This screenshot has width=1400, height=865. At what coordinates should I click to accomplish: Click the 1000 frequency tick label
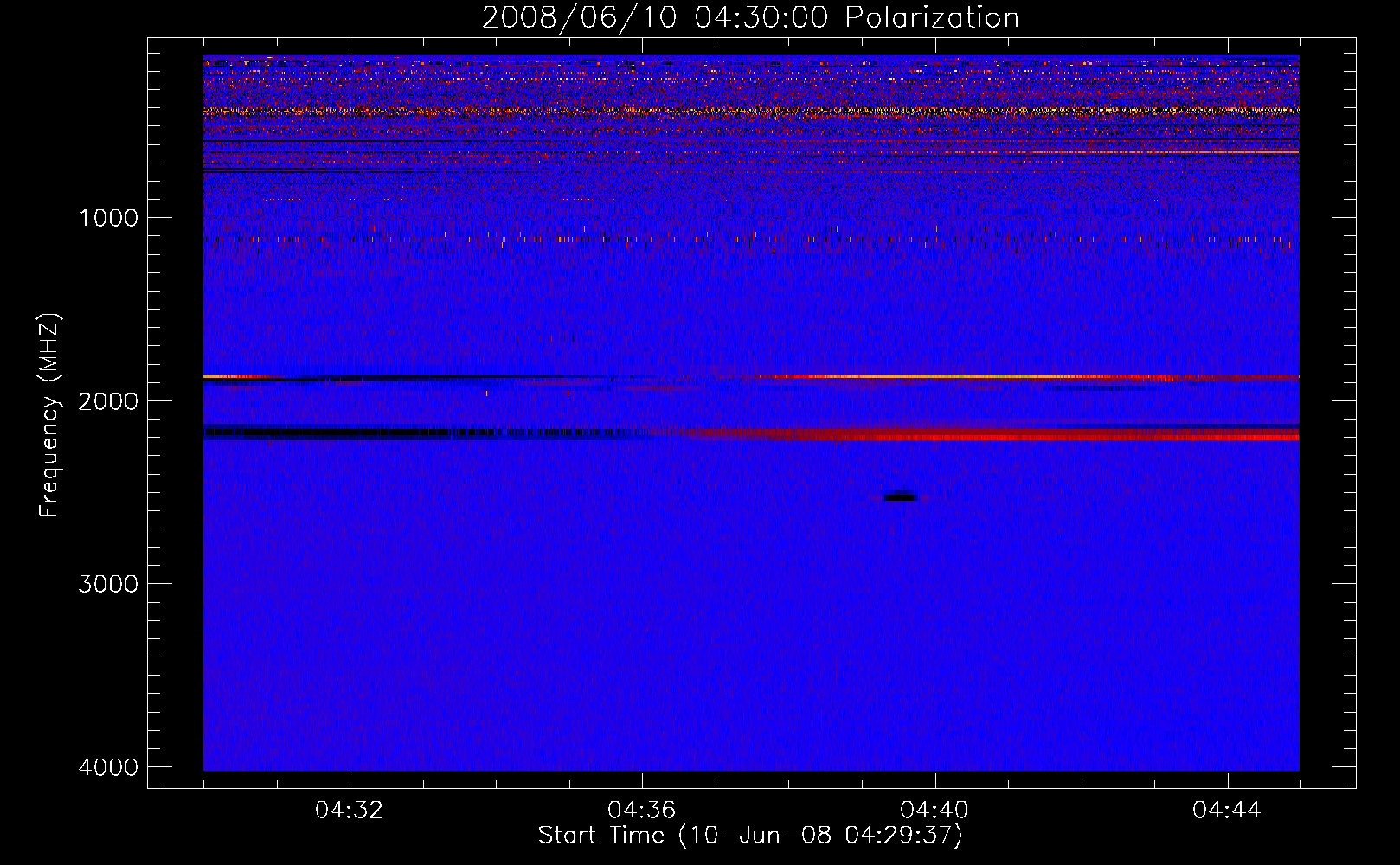click(x=108, y=218)
